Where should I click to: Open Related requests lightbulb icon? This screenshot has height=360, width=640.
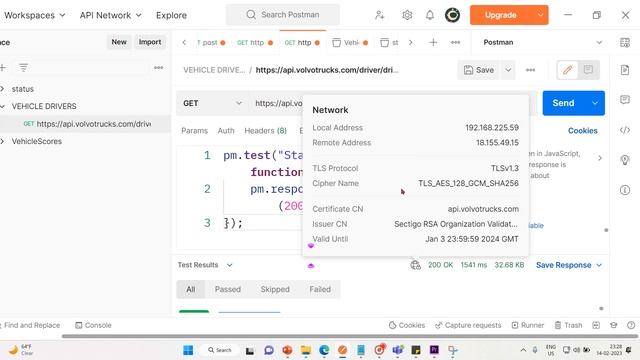click(624, 160)
